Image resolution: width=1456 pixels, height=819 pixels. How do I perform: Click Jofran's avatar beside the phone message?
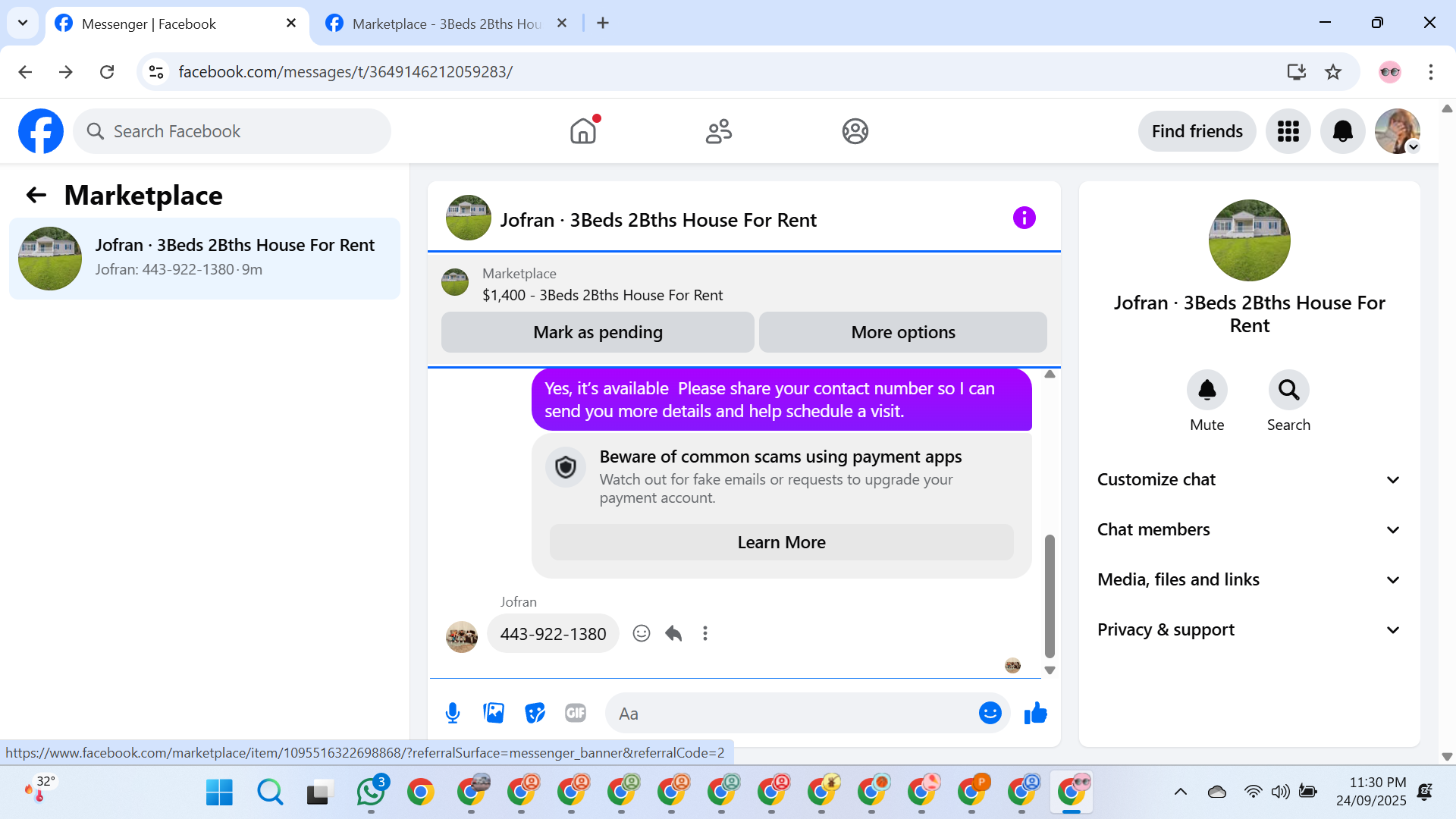coord(462,637)
